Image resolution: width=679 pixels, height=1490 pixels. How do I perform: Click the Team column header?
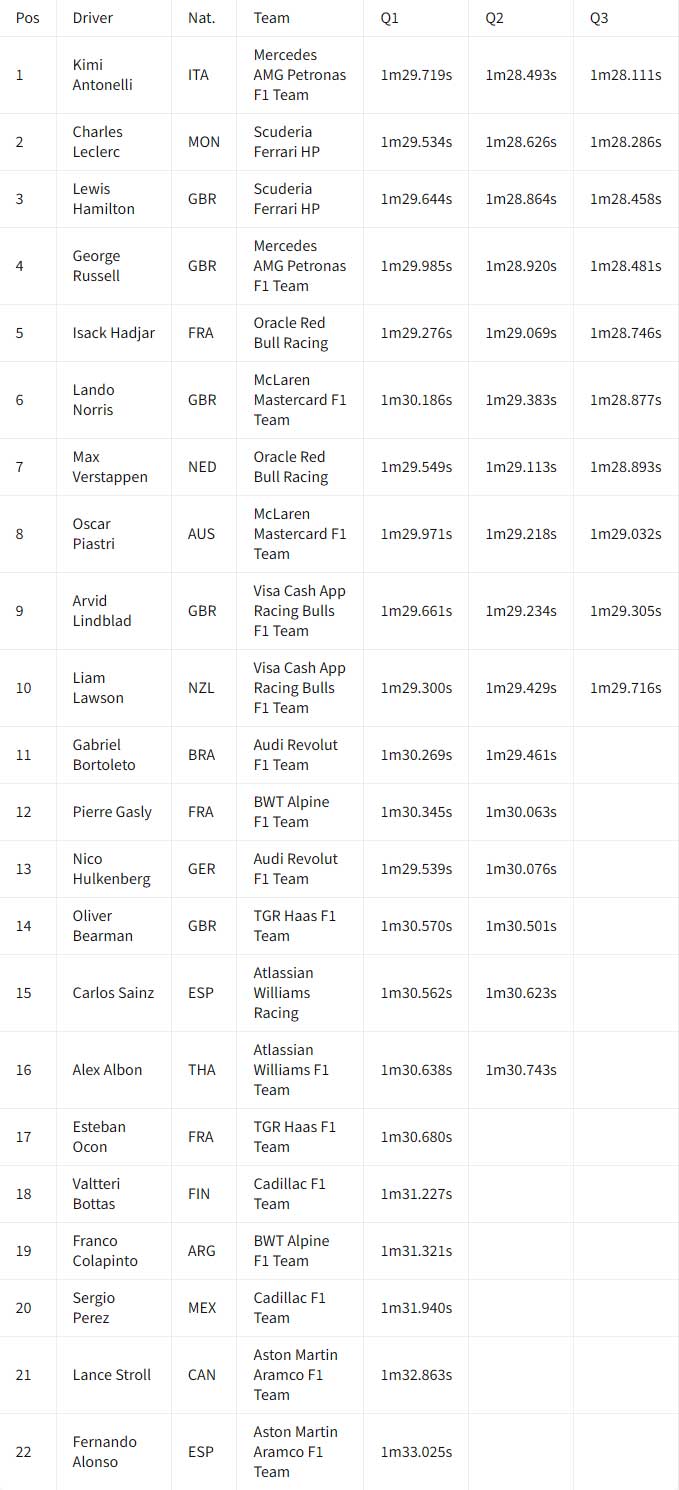[x=271, y=18]
